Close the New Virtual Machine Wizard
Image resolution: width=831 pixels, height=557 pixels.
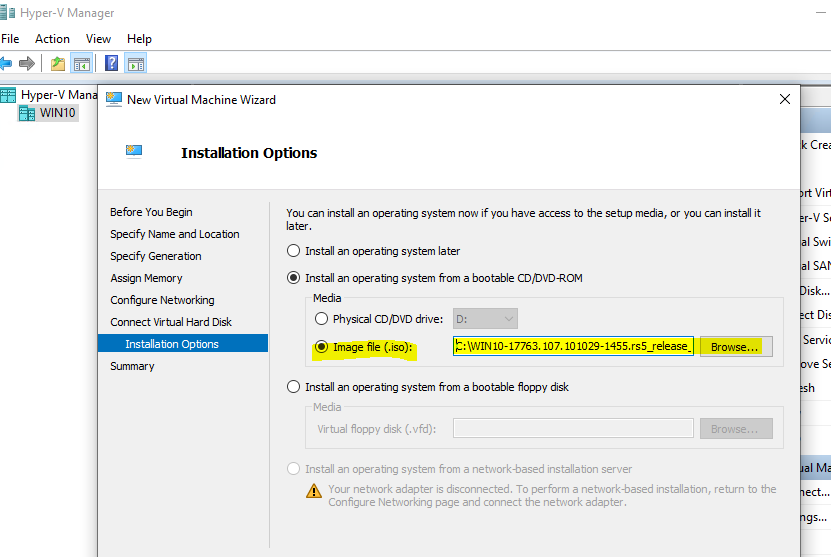[x=785, y=99]
